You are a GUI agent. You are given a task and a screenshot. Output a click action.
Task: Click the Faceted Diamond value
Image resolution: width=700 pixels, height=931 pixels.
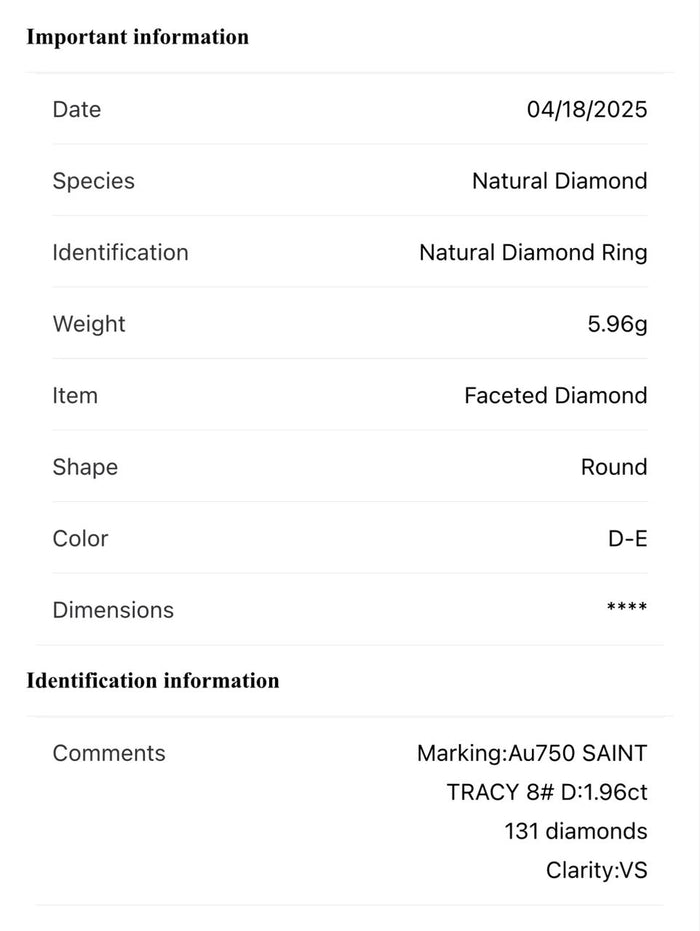(555, 396)
